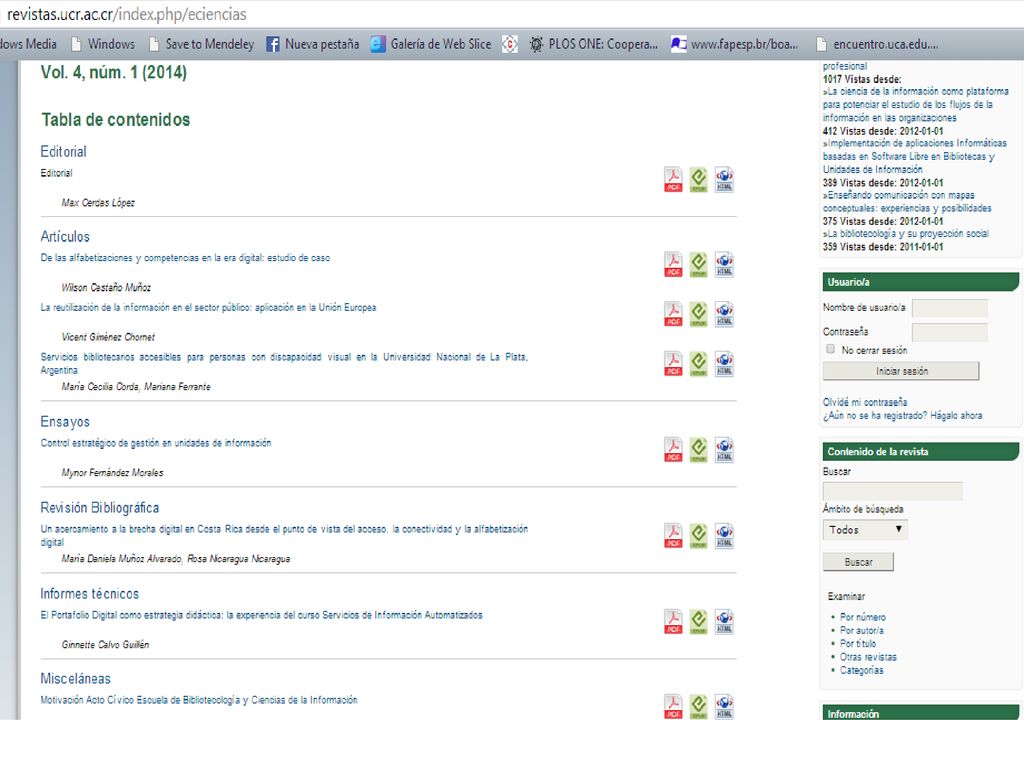Open 'Categorías' link
Image resolution: width=1024 pixels, height=768 pixels.
pyautogui.click(x=861, y=670)
